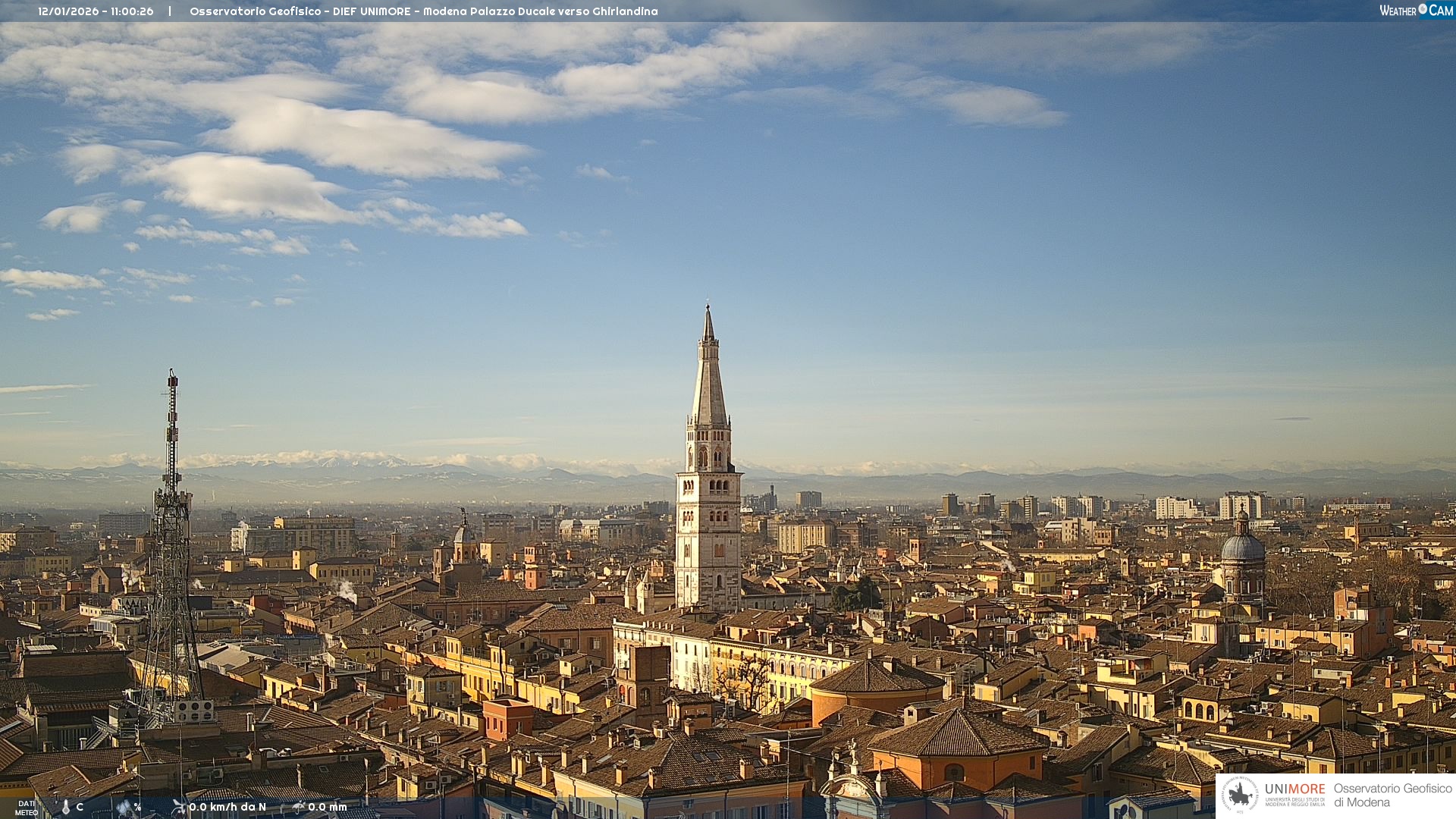Click the temperature C unit label
The image size is (1456, 819).
point(80,807)
